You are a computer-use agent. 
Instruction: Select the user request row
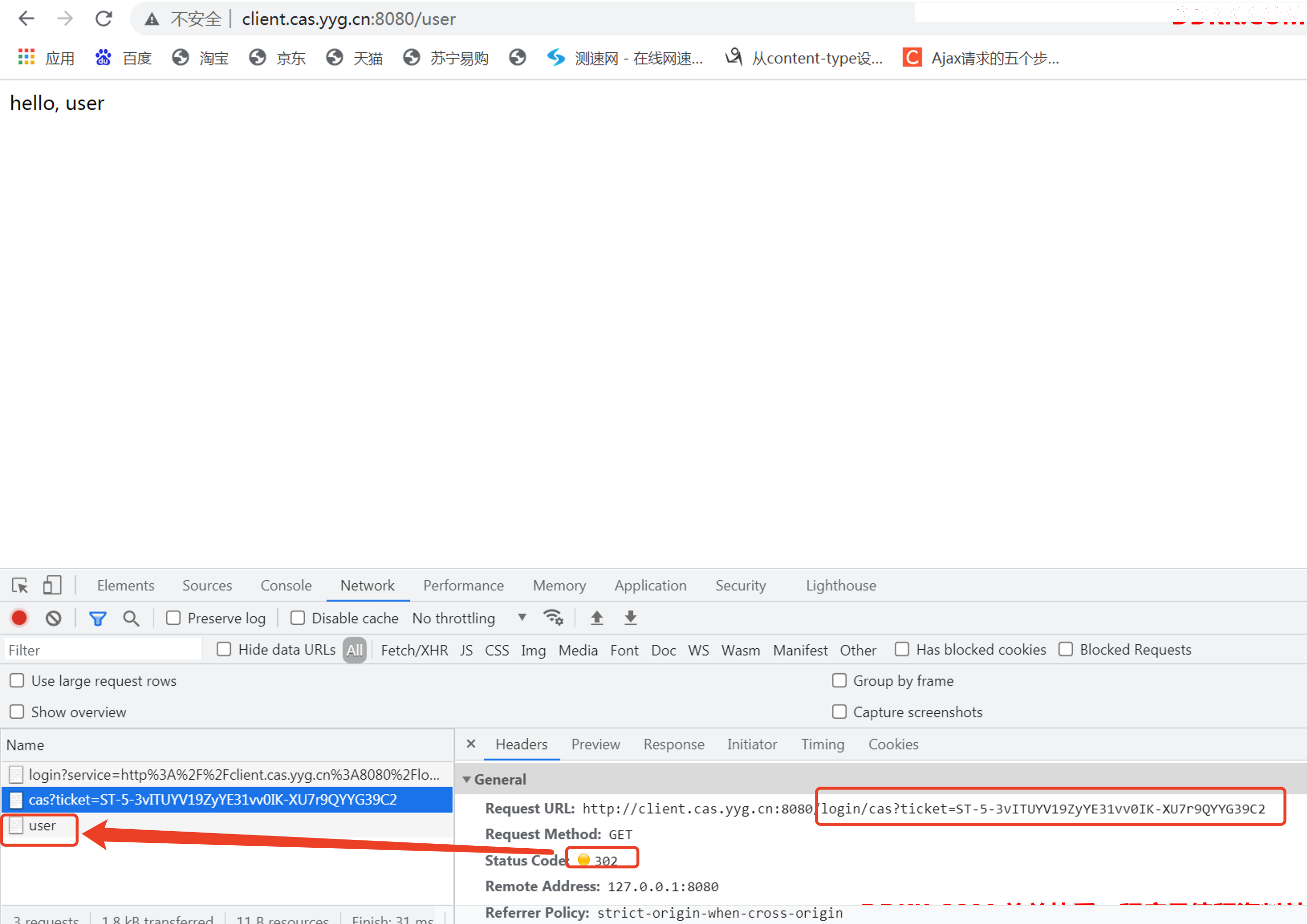[x=42, y=826]
